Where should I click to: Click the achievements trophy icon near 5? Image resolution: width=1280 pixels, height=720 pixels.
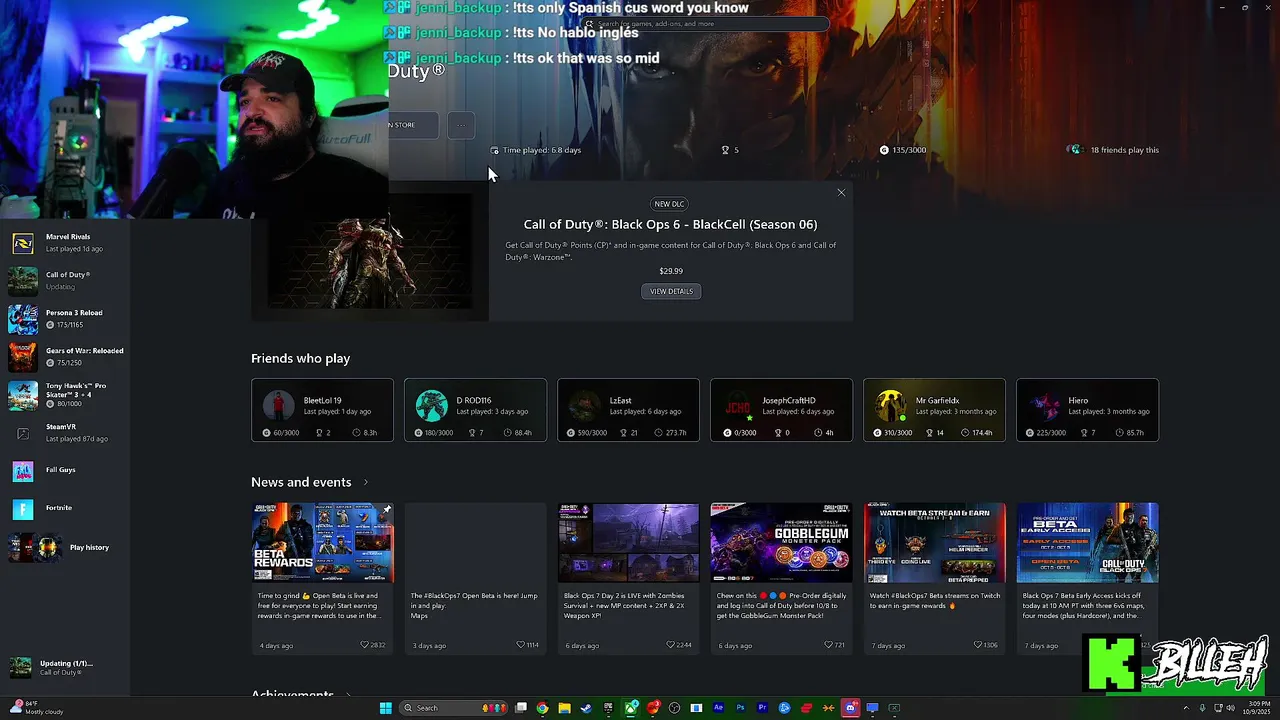coord(725,150)
